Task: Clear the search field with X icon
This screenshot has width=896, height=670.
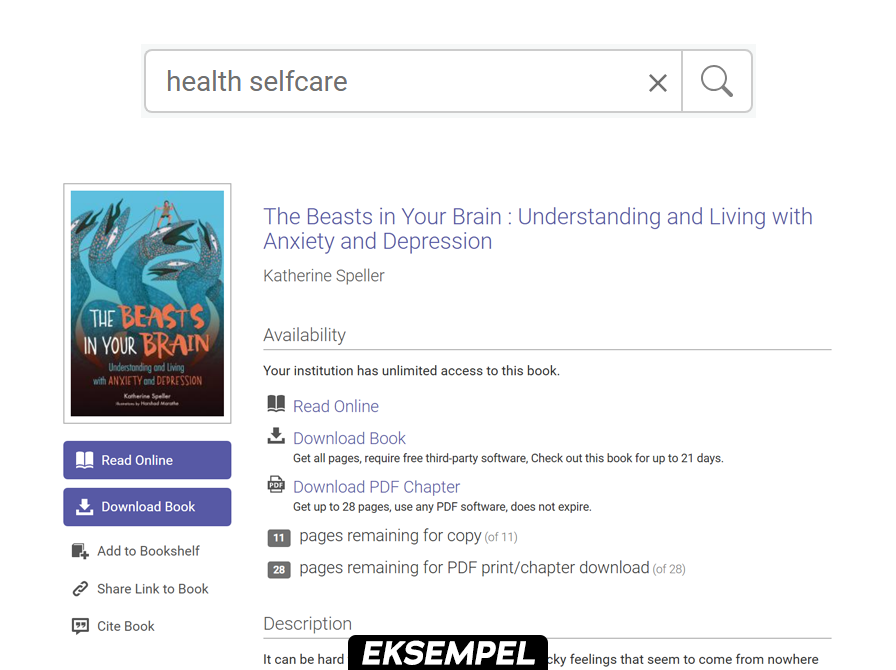Action: click(x=657, y=83)
